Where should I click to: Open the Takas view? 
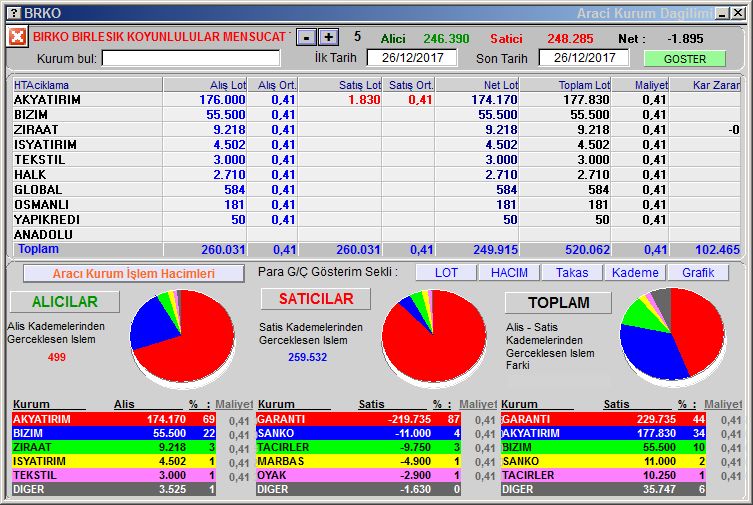pos(572,273)
